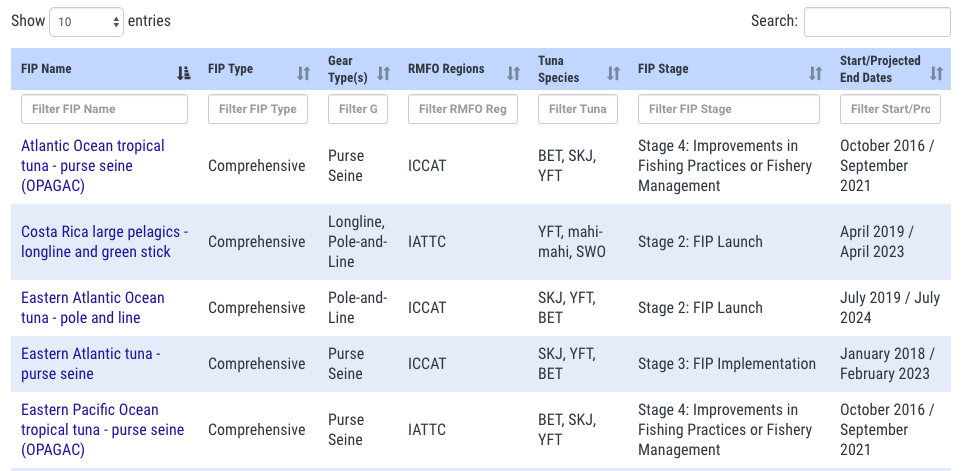964x471 pixels.
Task: Open Costa Rica large pelagics link
Action: point(105,242)
